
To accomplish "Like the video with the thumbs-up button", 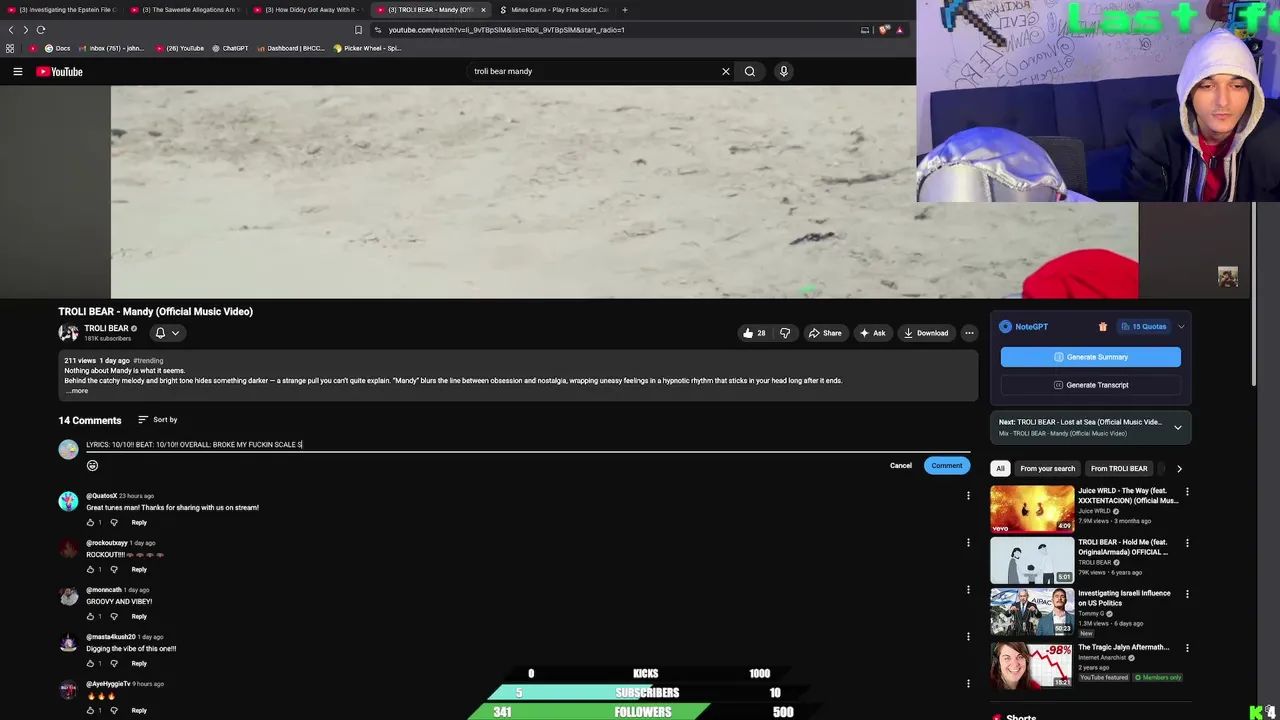I will pos(755,333).
